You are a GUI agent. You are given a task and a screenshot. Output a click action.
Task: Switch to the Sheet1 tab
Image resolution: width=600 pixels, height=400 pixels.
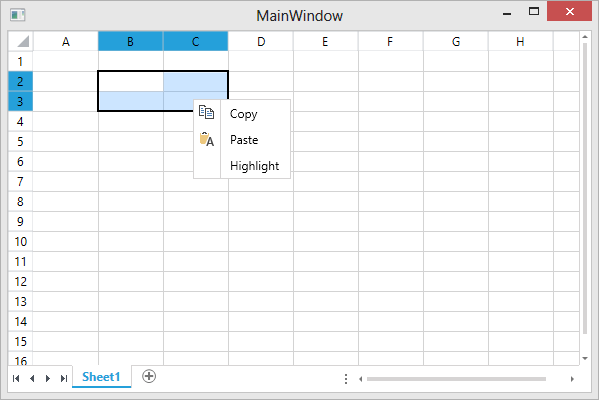point(101,377)
